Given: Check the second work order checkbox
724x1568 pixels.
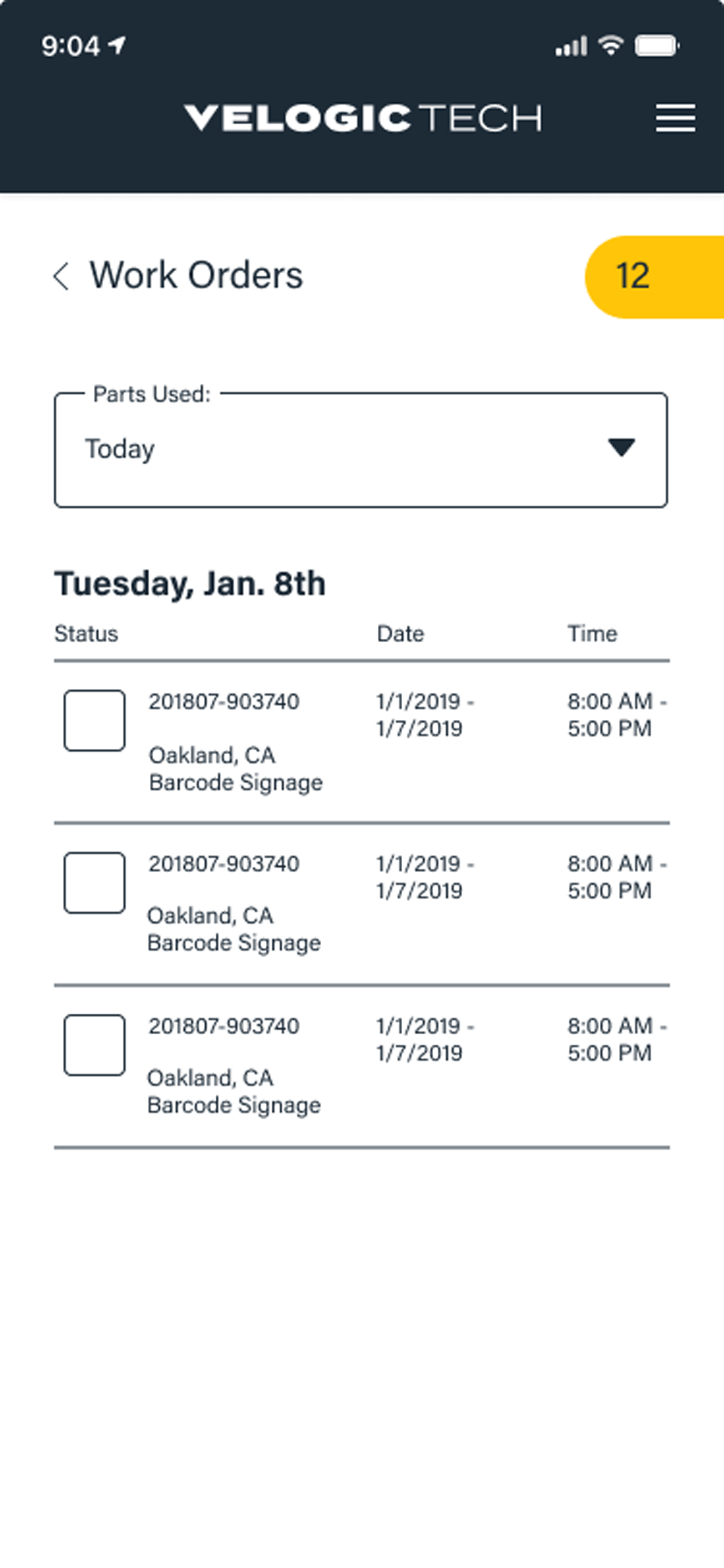Looking at the screenshot, I should [95, 883].
